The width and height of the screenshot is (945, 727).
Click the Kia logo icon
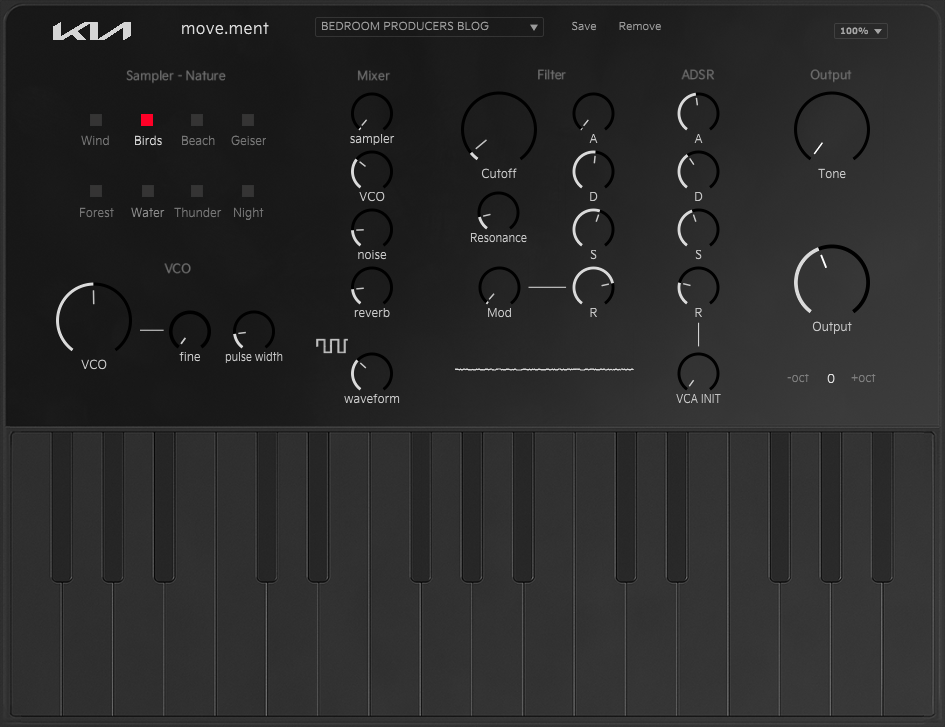(x=92, y=31)
